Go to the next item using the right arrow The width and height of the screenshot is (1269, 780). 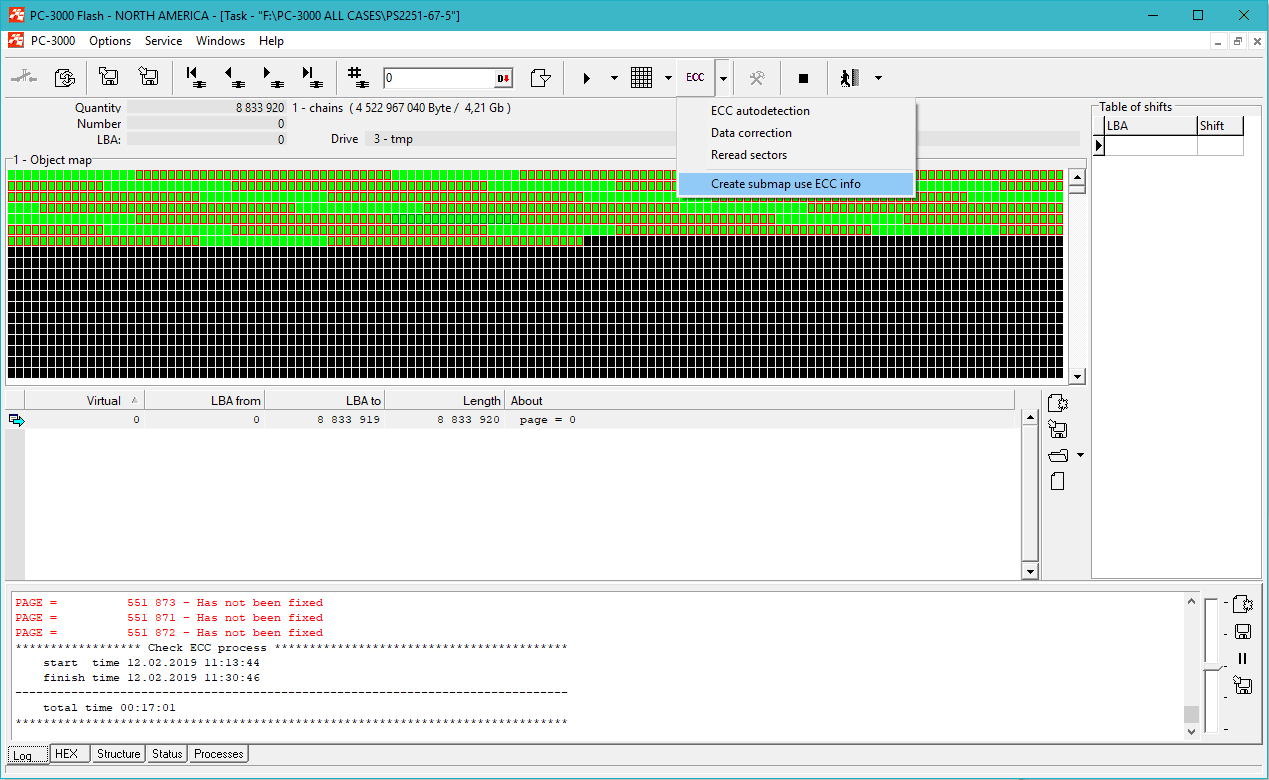coord(272,78)
